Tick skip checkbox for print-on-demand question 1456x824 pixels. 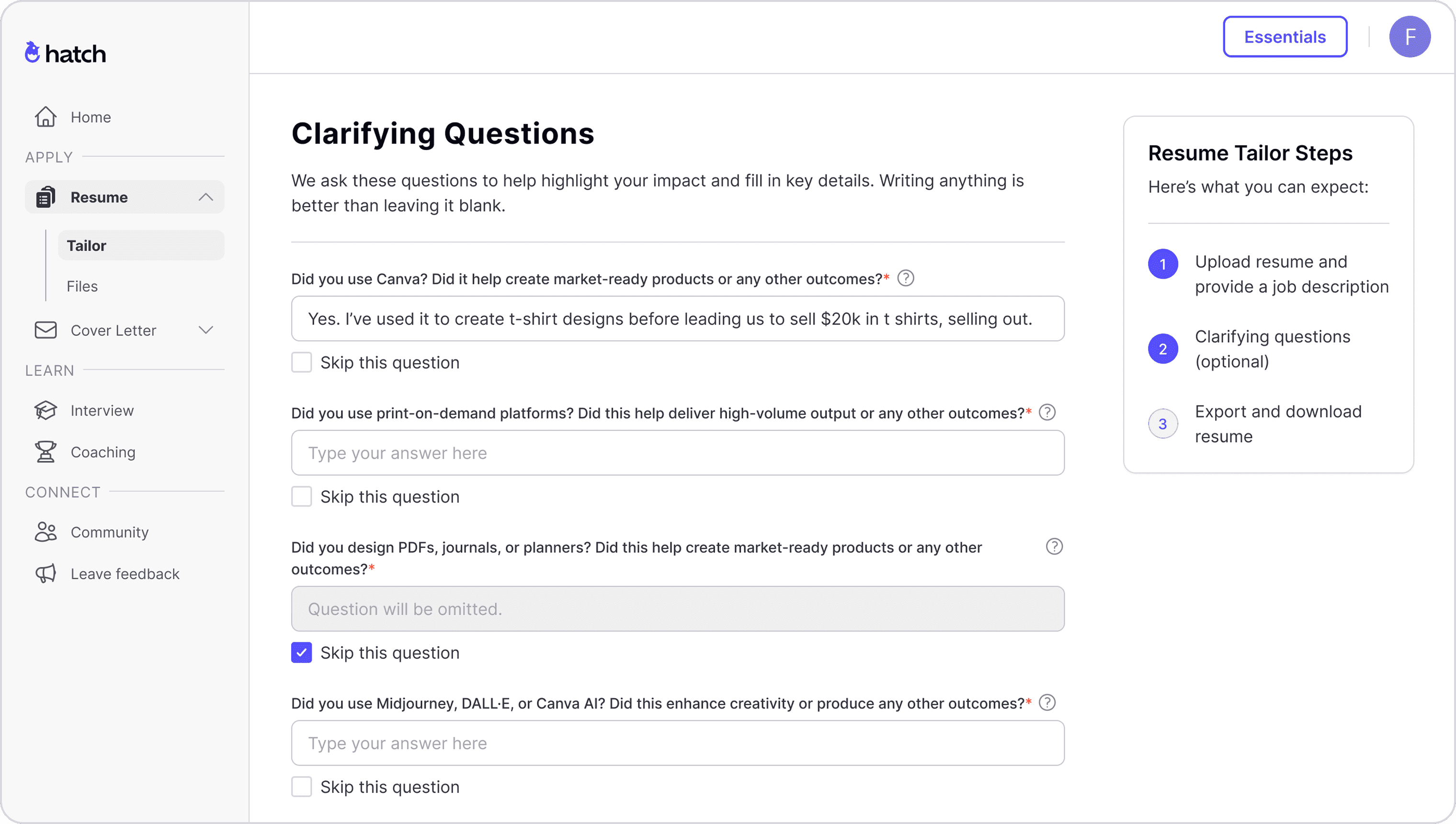(301, 497)
